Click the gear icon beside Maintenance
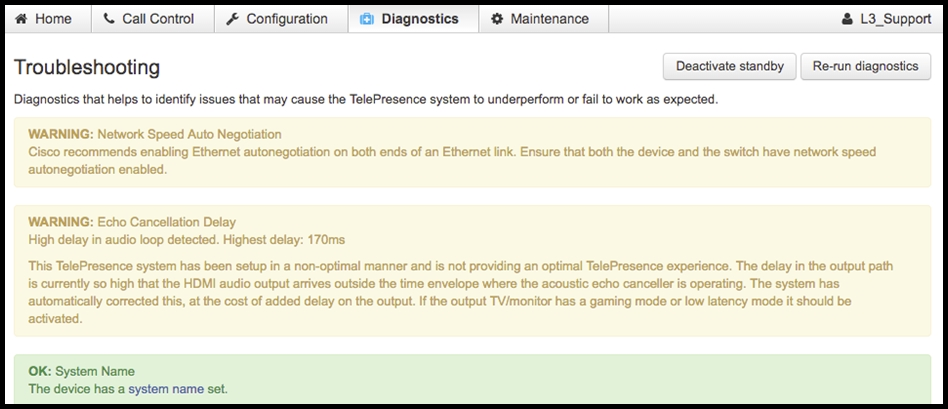 click(497, 19)
